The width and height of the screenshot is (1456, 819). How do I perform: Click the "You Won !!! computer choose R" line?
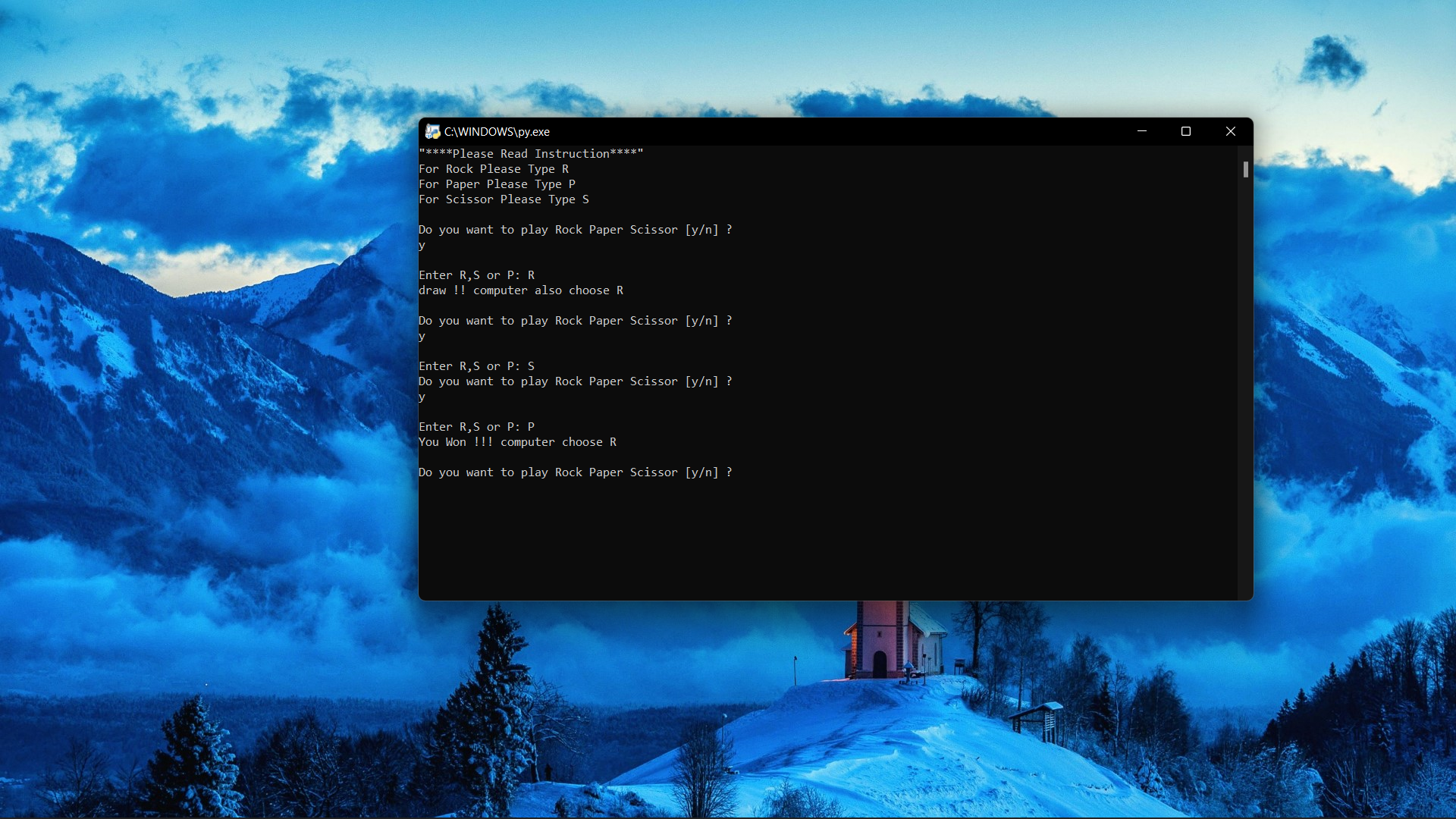tap(517, 442)
